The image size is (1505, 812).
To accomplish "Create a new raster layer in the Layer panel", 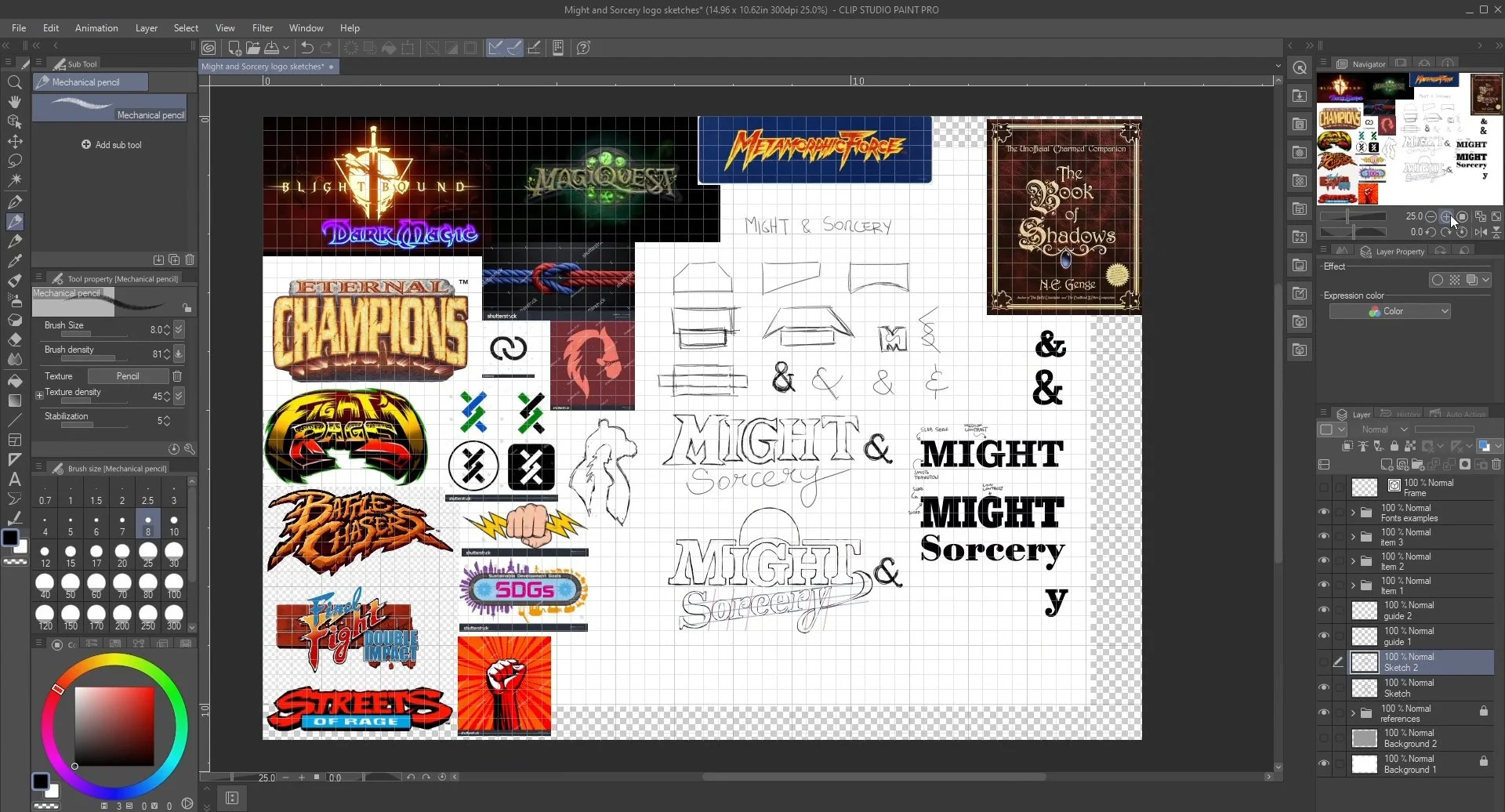I will pyautogui.click(x=1385, y=464).
